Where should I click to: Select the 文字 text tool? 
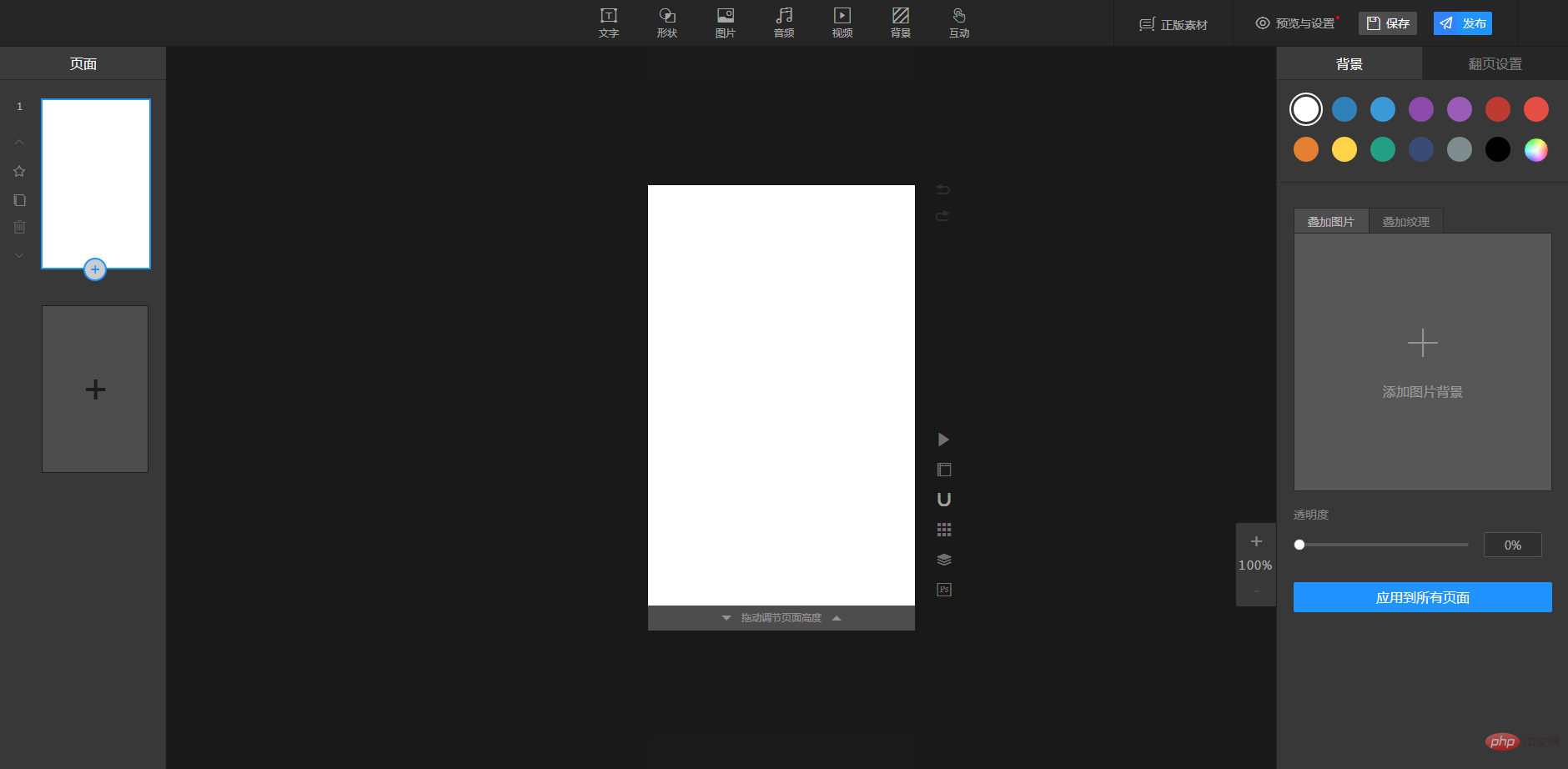[609, 23]
